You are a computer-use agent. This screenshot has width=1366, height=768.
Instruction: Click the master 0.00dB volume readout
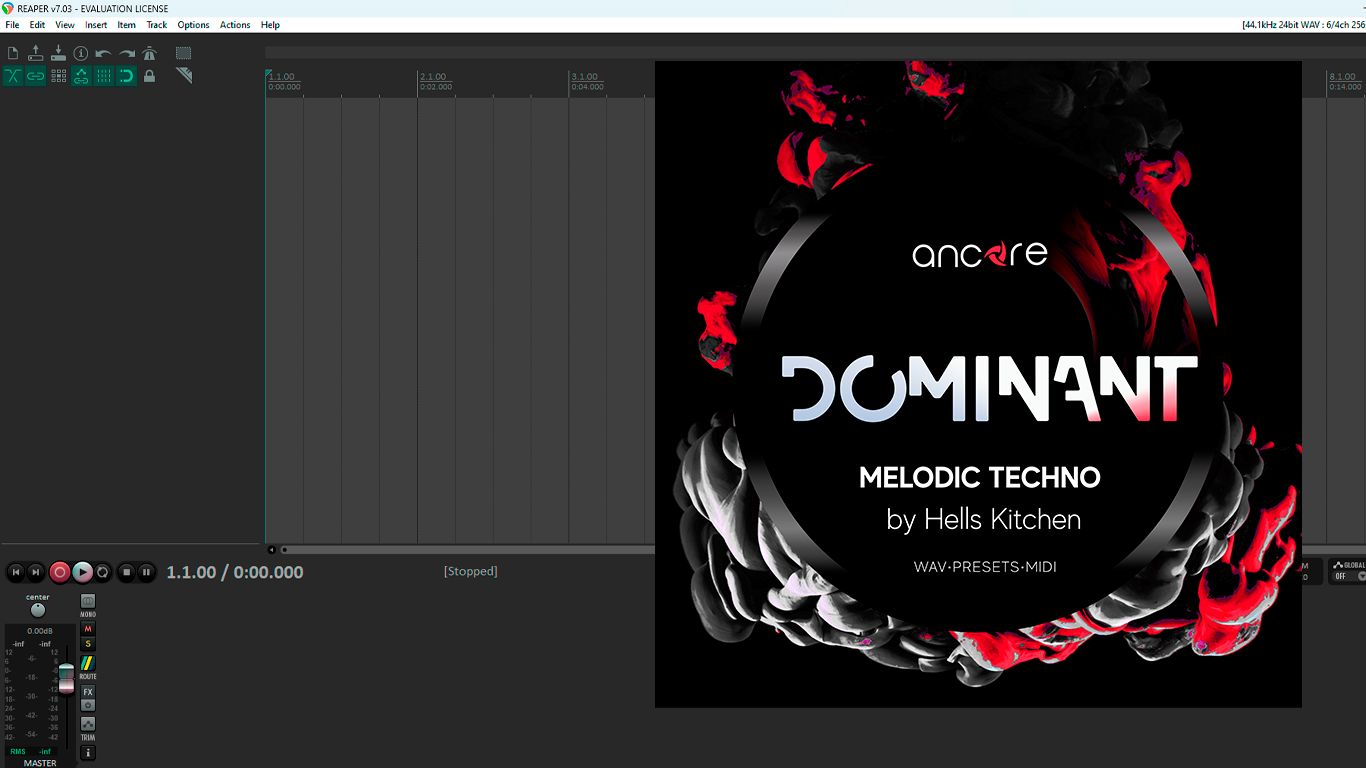(x=40, y=631)
